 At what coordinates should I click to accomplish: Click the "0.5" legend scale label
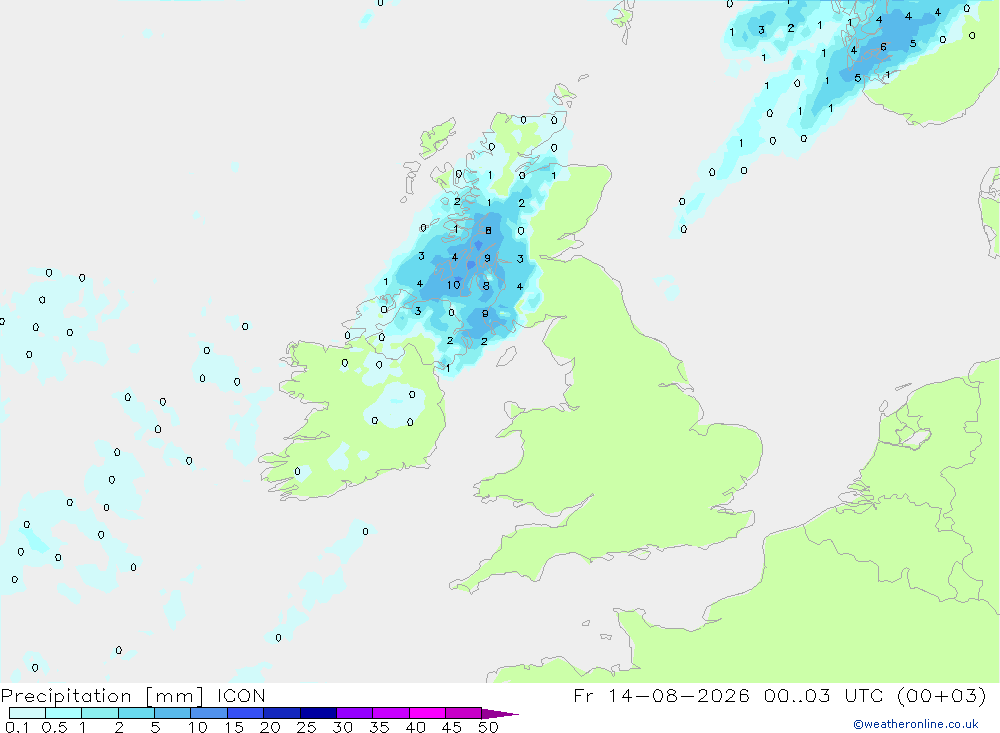54,727
